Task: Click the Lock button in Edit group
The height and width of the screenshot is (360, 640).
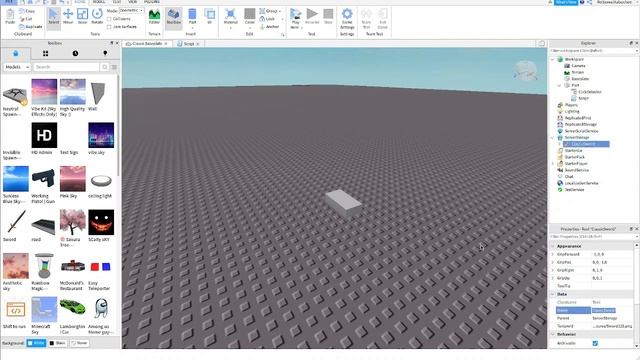Action: pos(268,19)
